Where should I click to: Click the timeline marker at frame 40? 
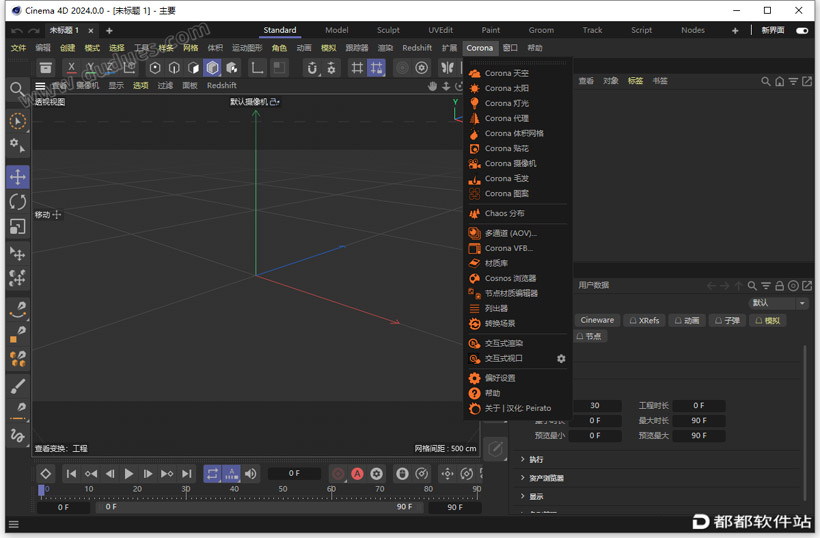(x=234, y=489)
